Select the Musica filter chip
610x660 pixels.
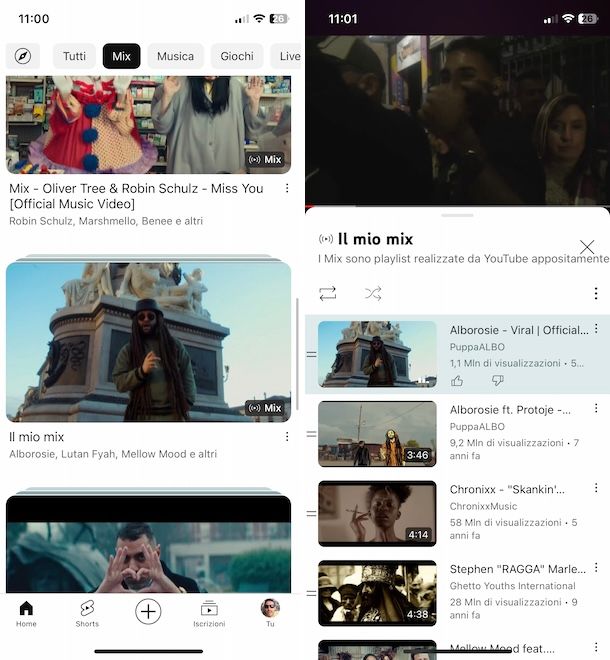point(175,56)
